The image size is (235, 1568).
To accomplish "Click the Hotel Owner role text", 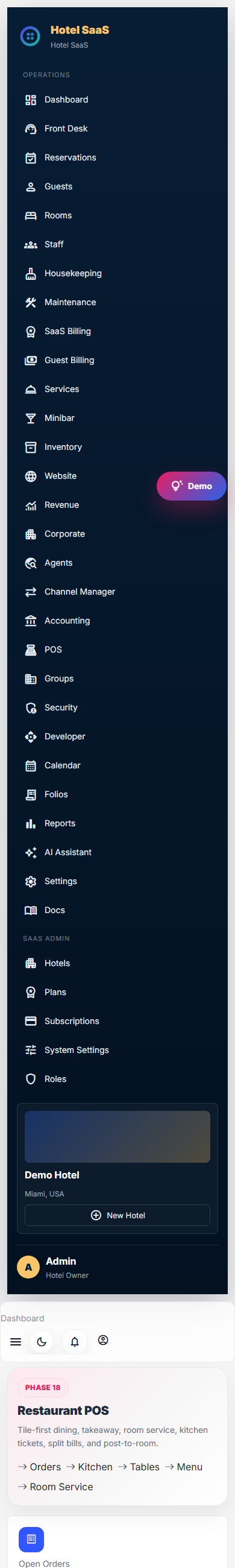I will [67, 1276].
